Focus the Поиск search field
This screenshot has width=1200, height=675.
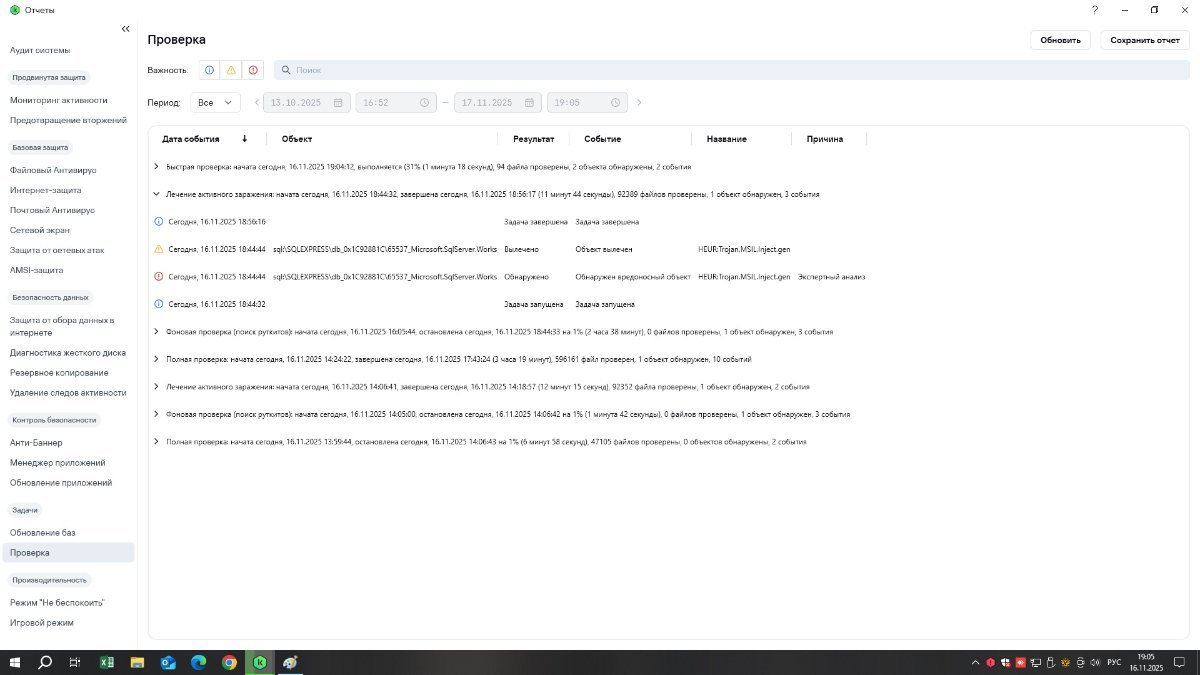point(732,70)
